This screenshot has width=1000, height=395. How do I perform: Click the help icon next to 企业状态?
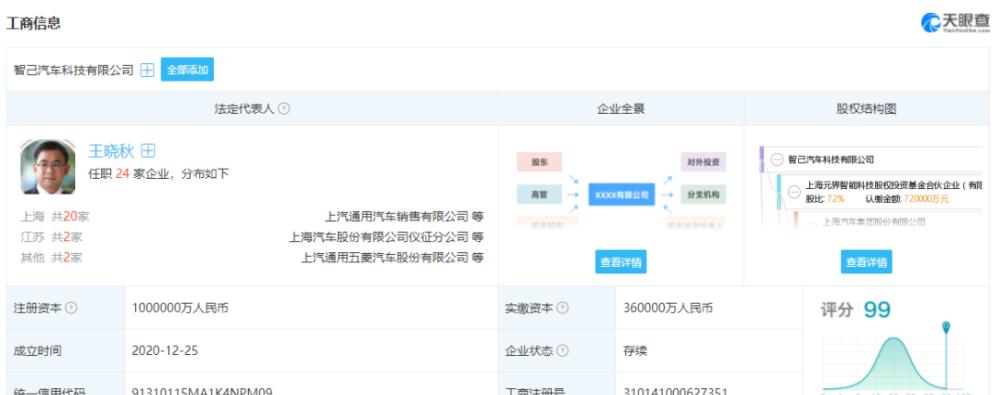tap(562, 350)
